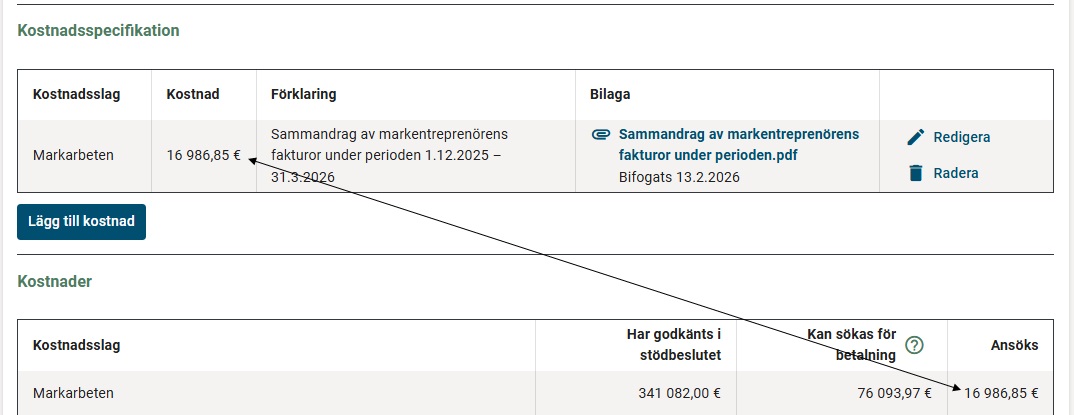Click the paperclip attachment icon
The image size is (1074, 415).
[x=601, y=134]
